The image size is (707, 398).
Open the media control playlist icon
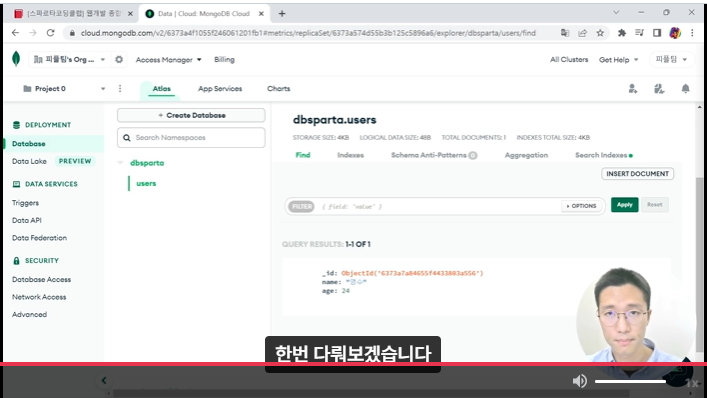point(639,33)
